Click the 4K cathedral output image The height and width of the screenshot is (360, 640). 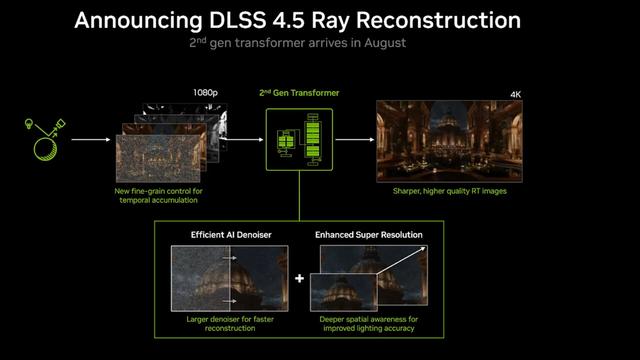[x=449, y=141]
